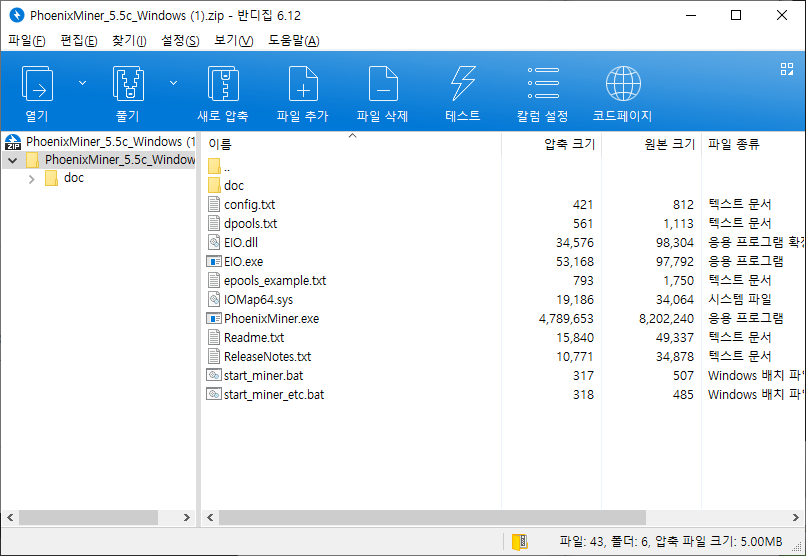Select the ZIP root node in the tree
This screenshot has width=806, height=556.
(x=100, y=141)
